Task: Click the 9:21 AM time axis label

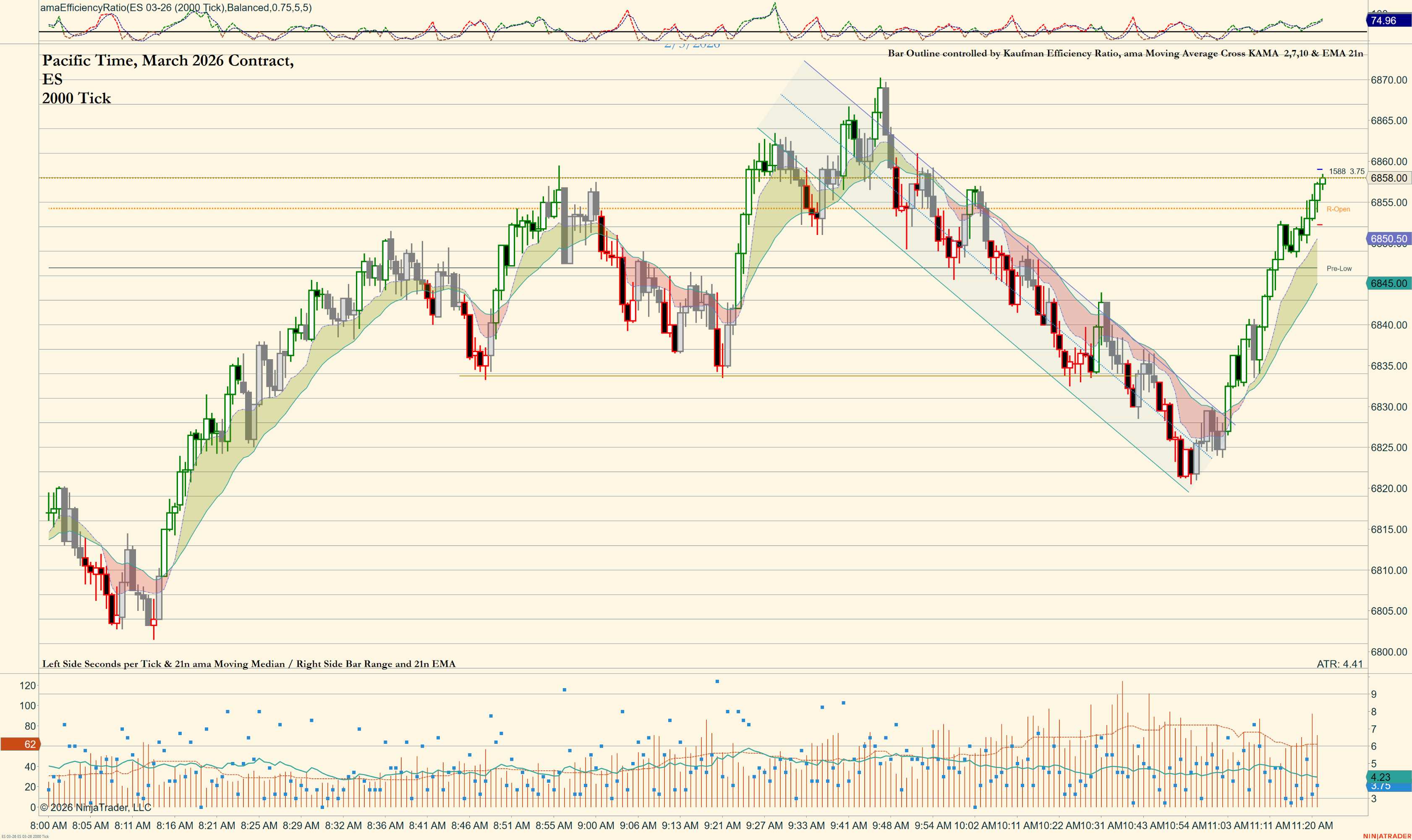Action: 722,825
